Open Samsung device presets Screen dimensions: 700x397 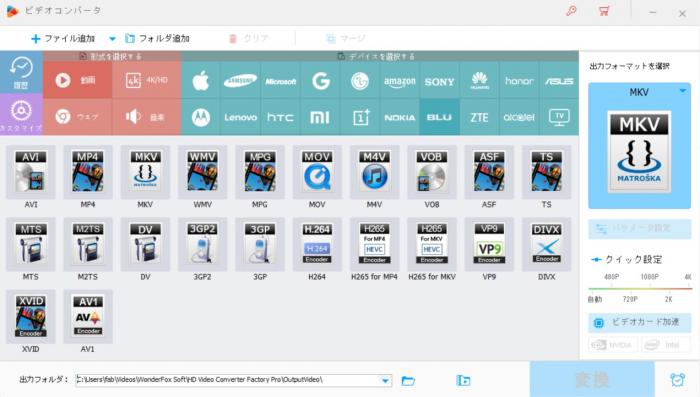(x=240, y=81)
